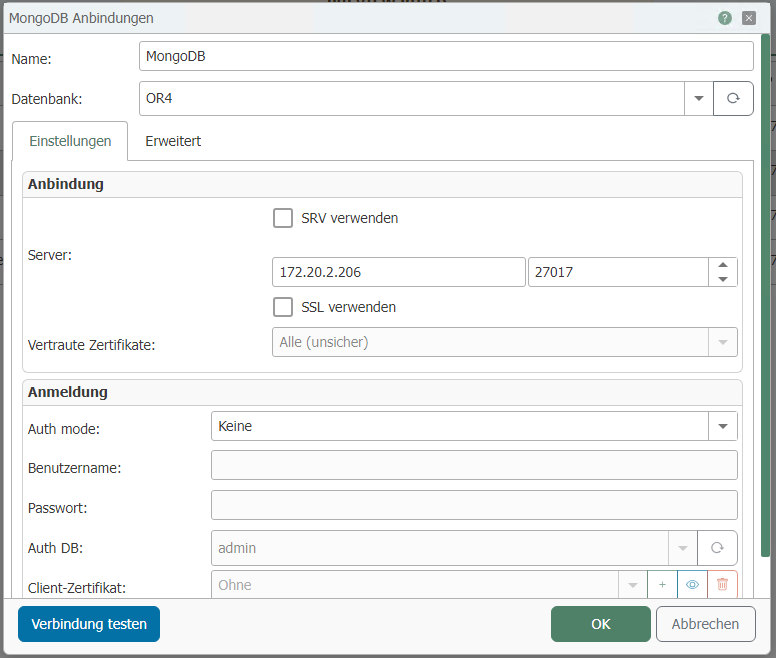Viewport: 776px width, 658px height.
Task: Open the green help question mark icon
Action: [725, 18]
